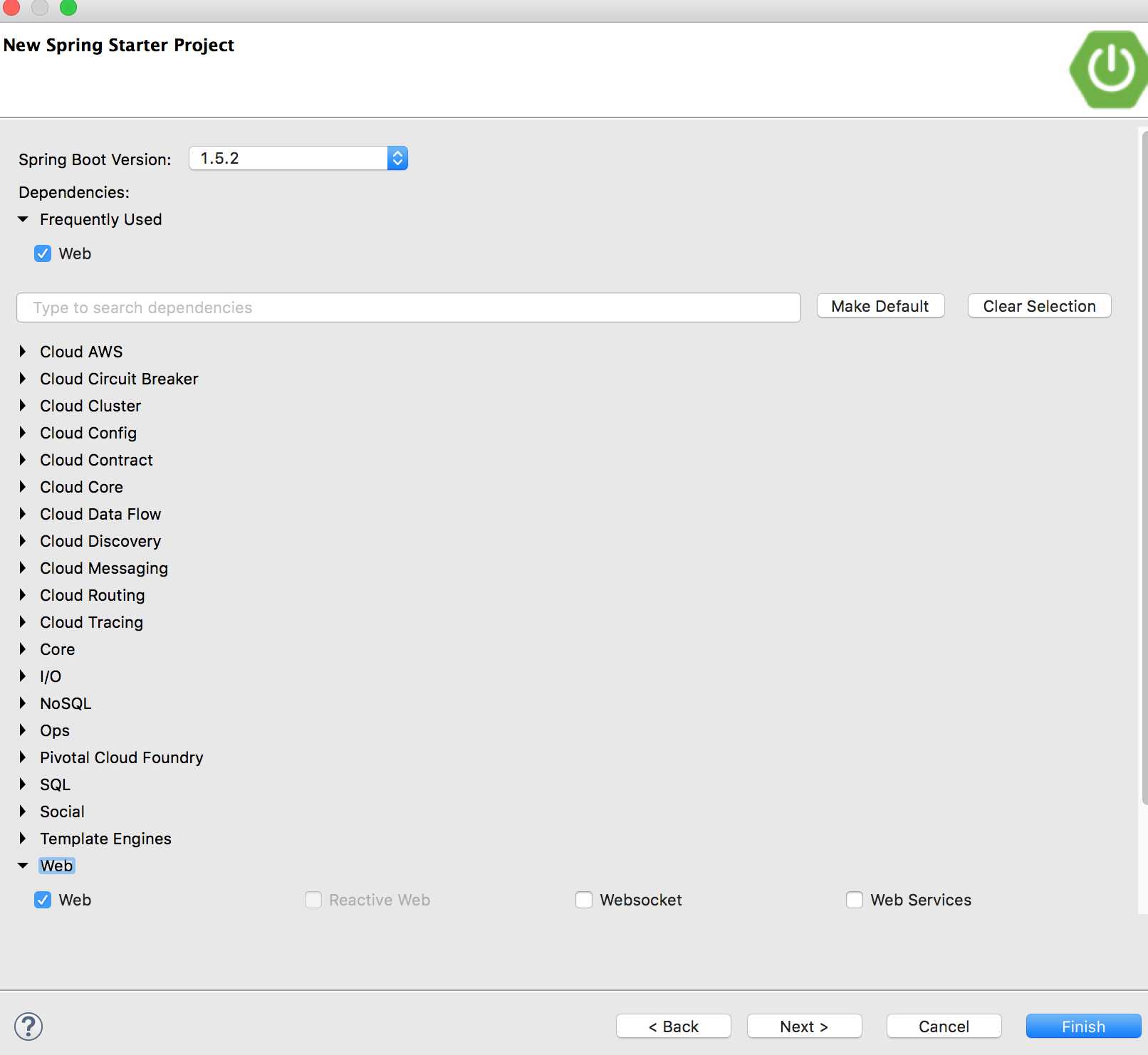The image size is (1148, 1055).
Task: Collapse the Frequently Used section
Action: pyautogui.click(x=23, y=219)
